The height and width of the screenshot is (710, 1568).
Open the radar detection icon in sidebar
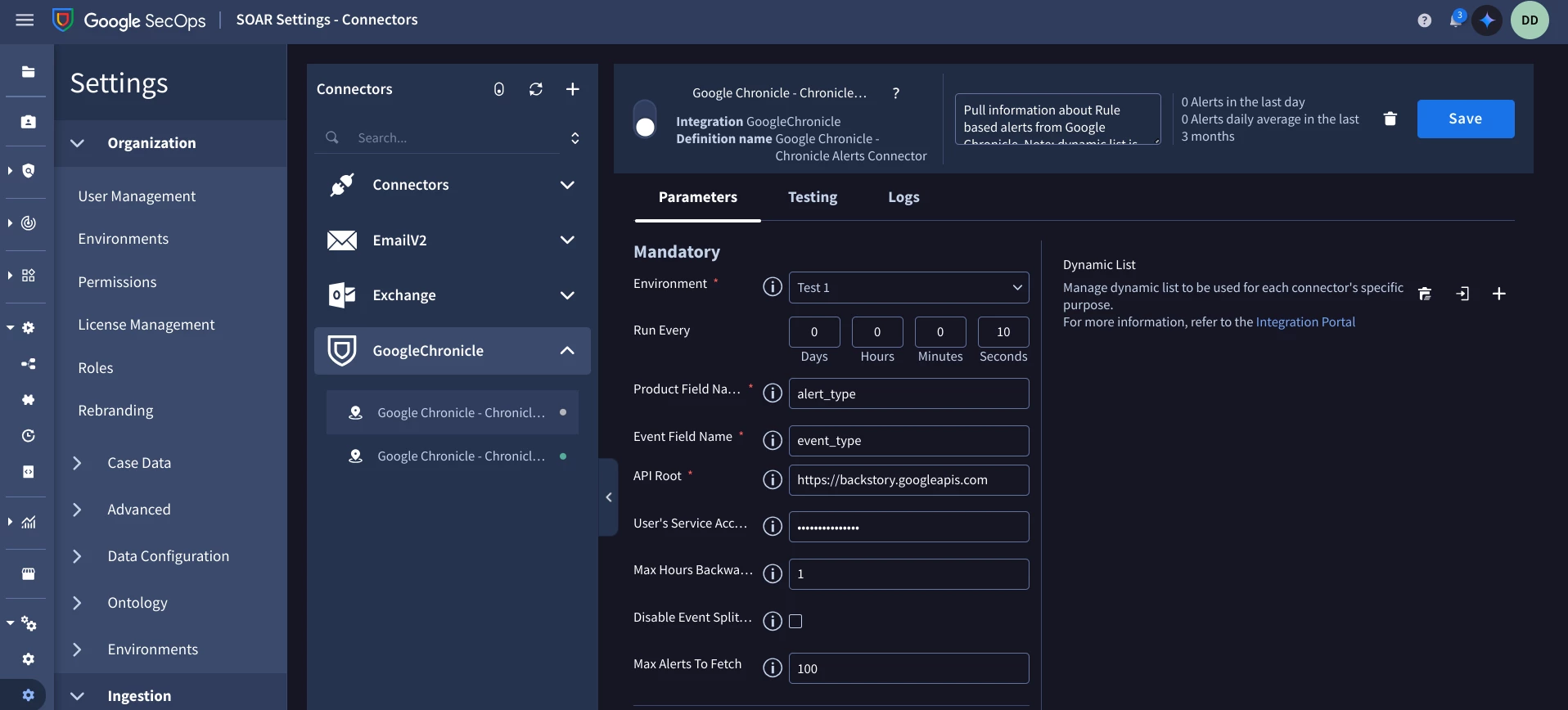[28, 223]
